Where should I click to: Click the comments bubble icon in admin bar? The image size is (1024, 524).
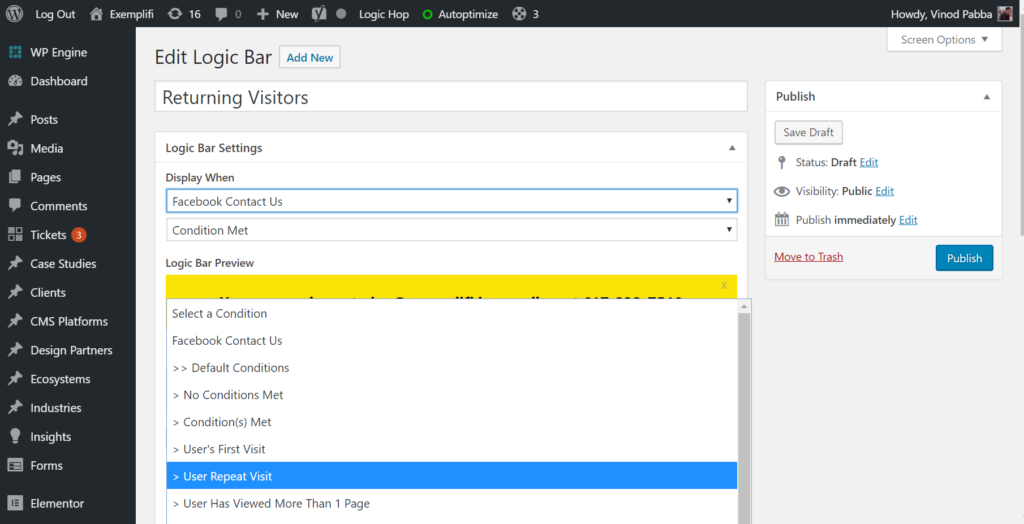[222, 14]
